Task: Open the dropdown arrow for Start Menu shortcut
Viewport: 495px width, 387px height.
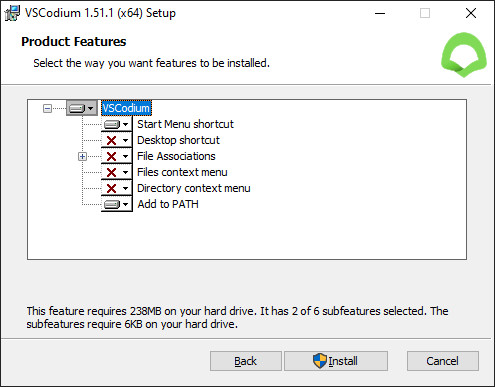Action: pos(125,125)
